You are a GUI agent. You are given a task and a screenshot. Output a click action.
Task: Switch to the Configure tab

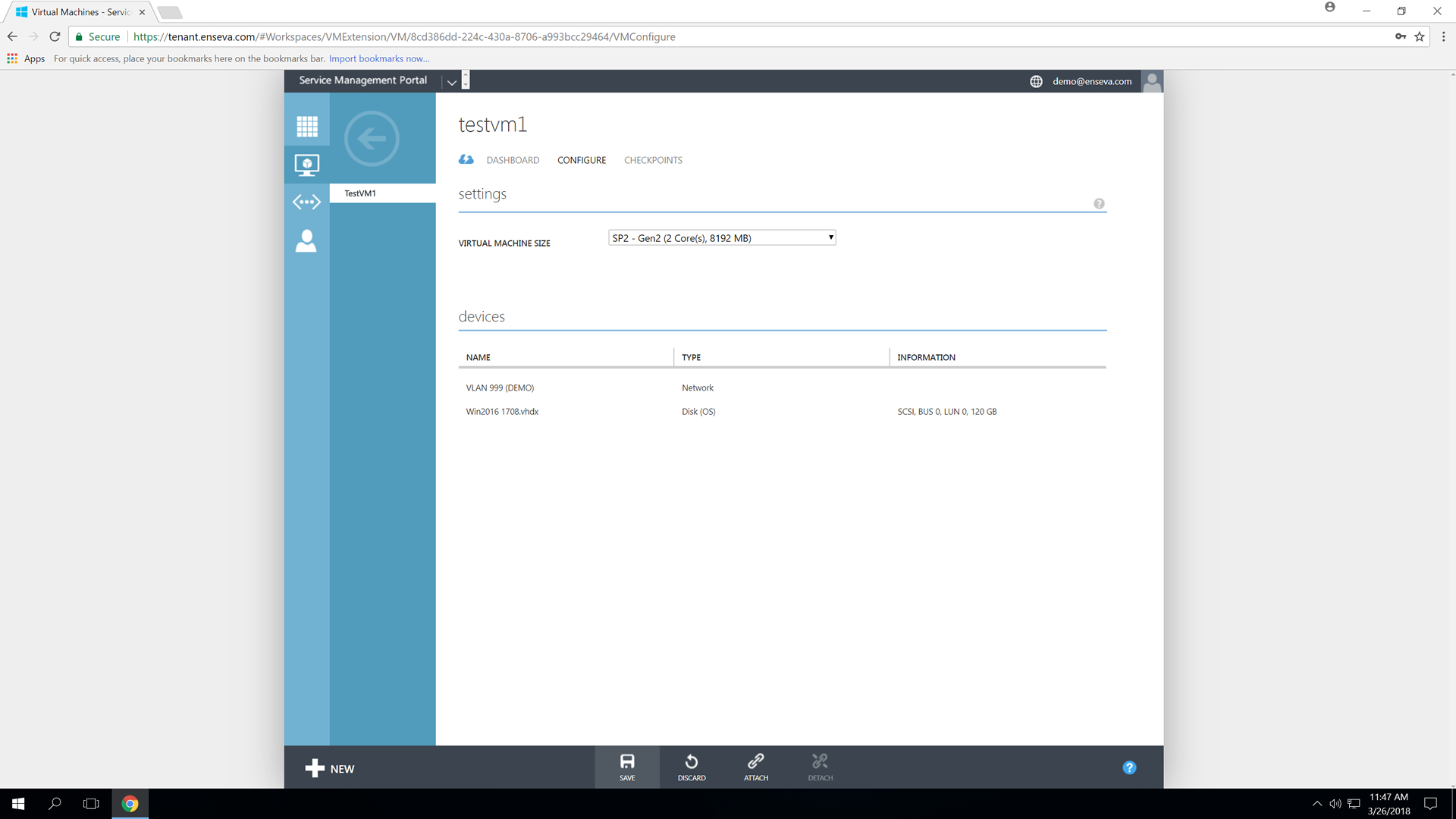pos(582,160)
